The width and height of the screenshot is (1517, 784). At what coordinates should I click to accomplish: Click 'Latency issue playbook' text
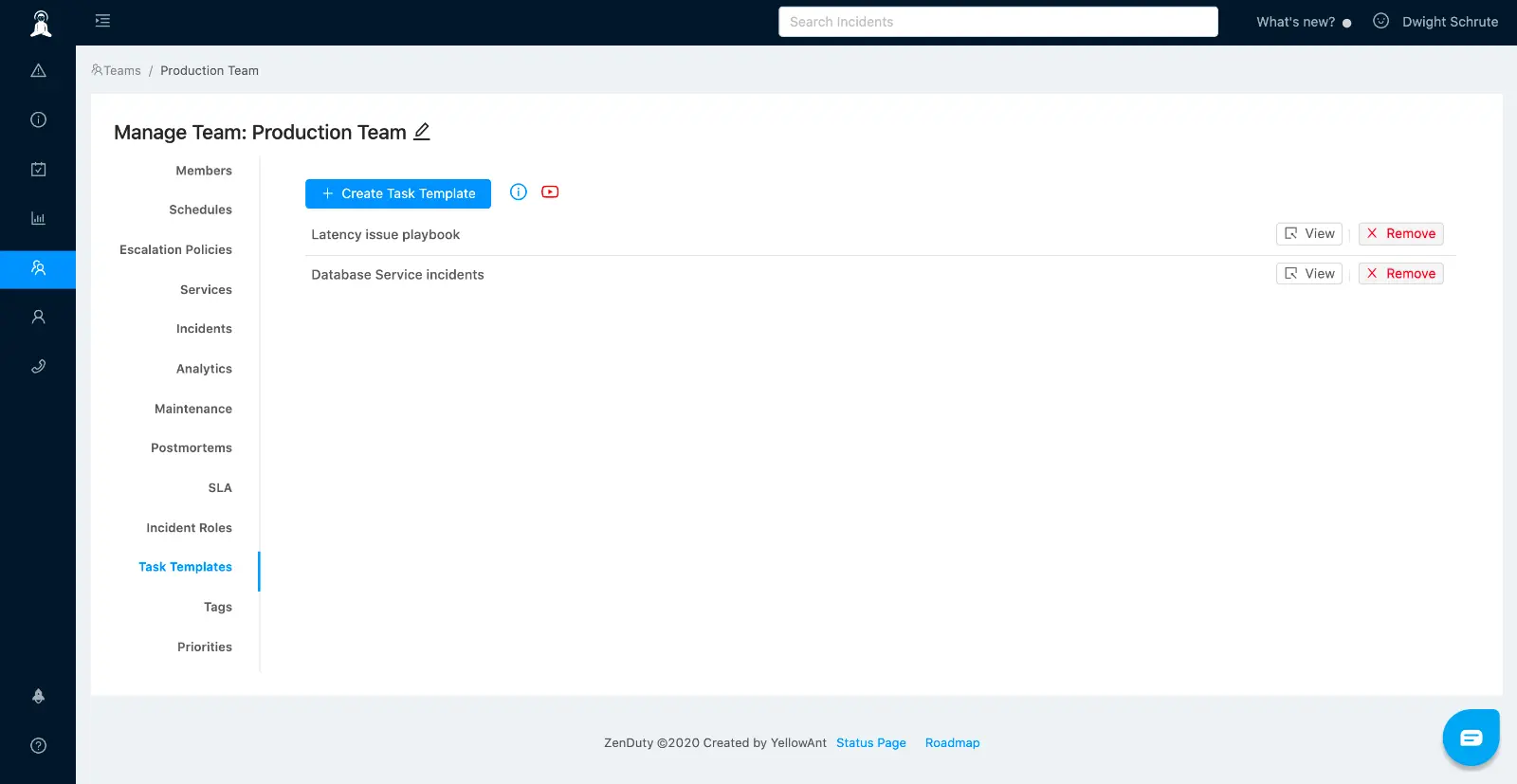385,234
